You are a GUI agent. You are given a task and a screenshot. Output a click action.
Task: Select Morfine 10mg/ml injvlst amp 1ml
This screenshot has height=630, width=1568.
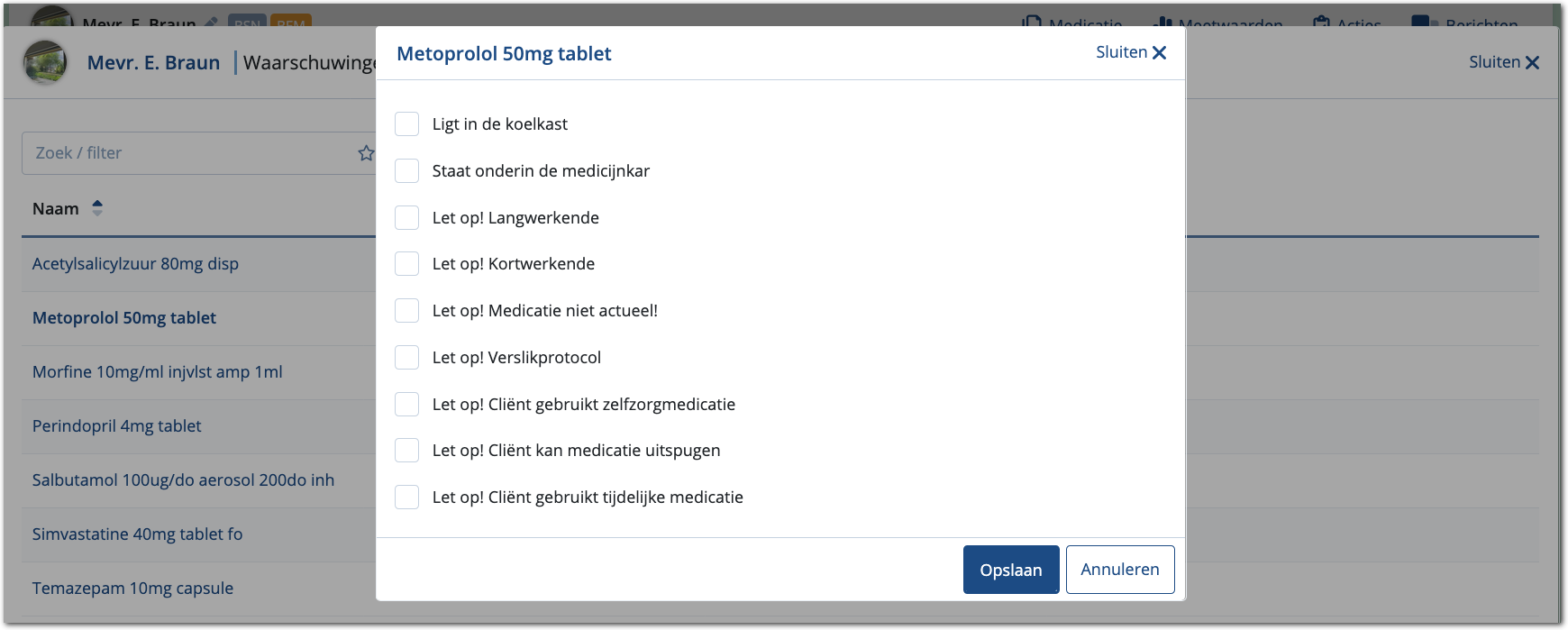(x=157, y=372)
